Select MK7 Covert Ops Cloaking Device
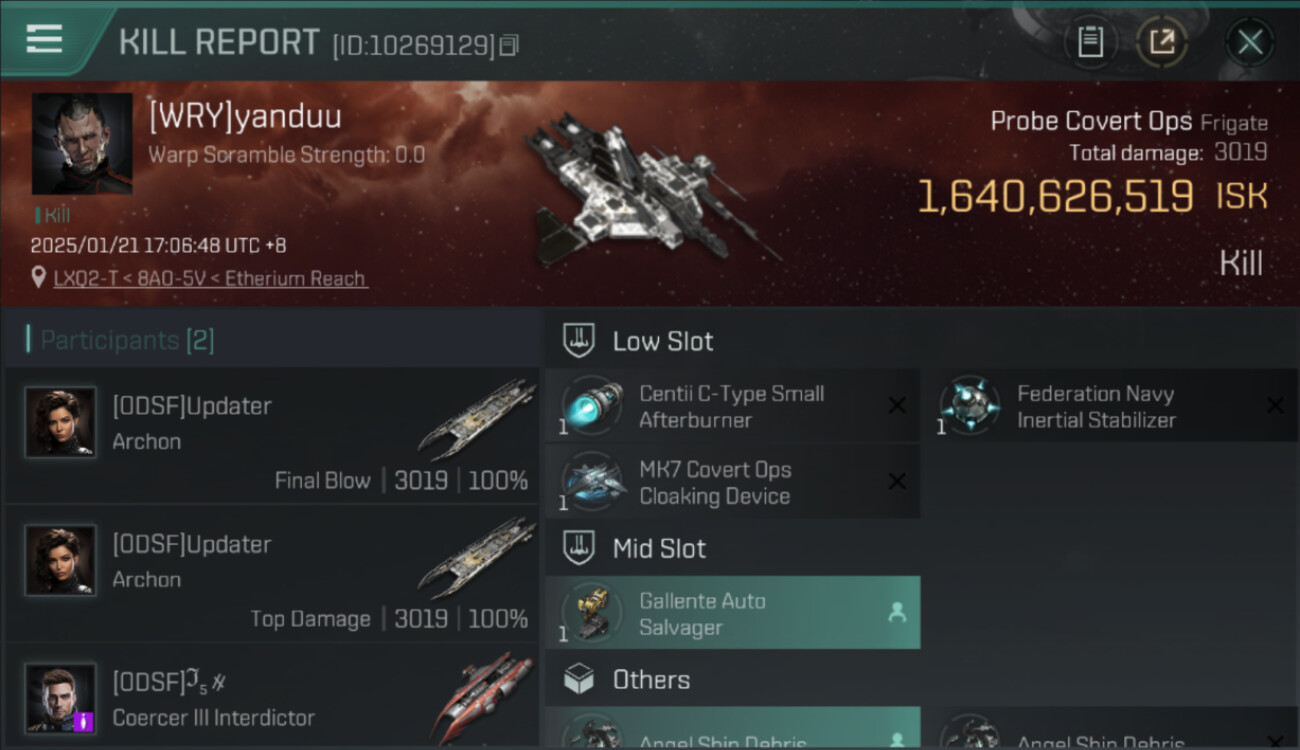 732,482
